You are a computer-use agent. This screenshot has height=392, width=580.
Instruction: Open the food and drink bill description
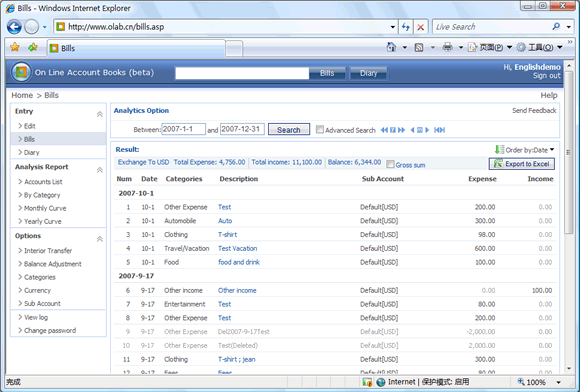click(x=239, y=262)
